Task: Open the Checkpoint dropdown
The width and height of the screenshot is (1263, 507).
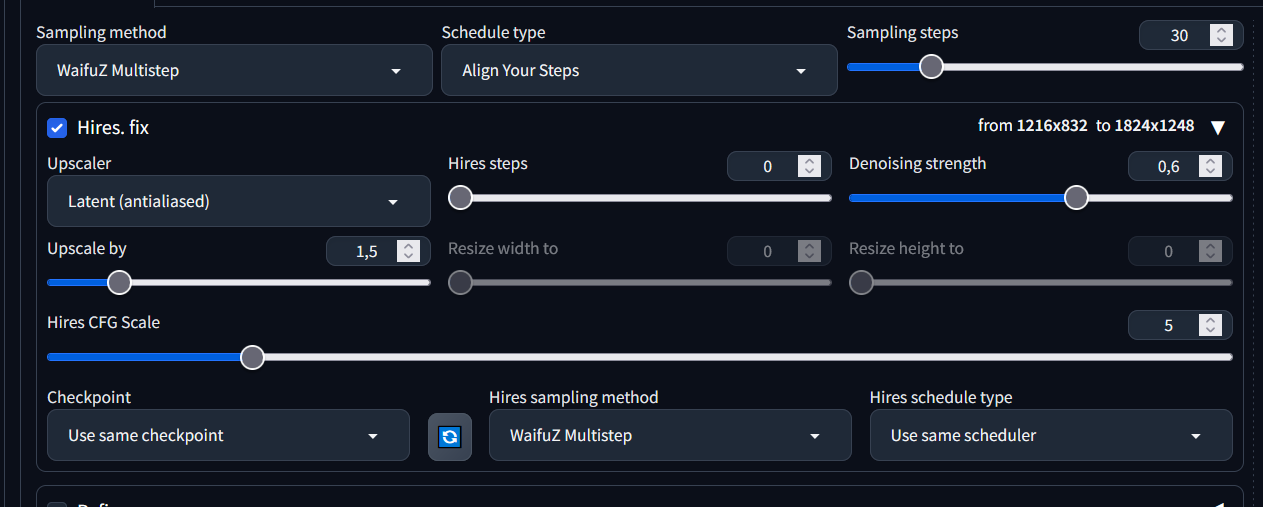Action: tap(228, 435)
